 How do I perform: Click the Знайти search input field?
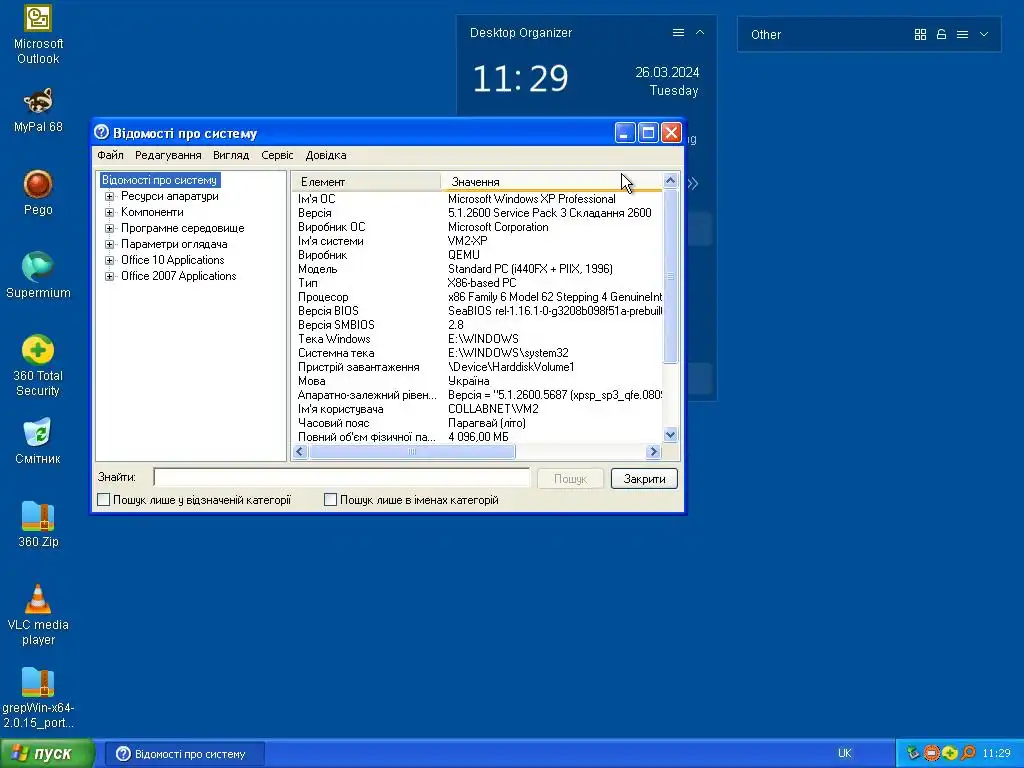(x=342, y=477)
